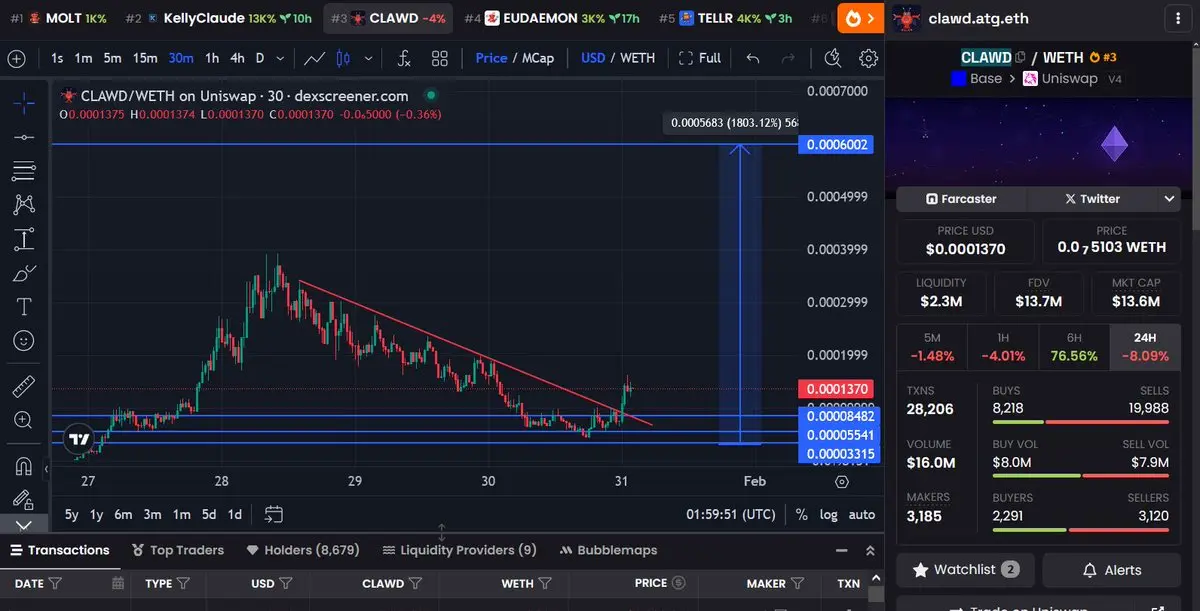
Task: Open the Bubblemaps tab
Action: (x=609, y=550)
